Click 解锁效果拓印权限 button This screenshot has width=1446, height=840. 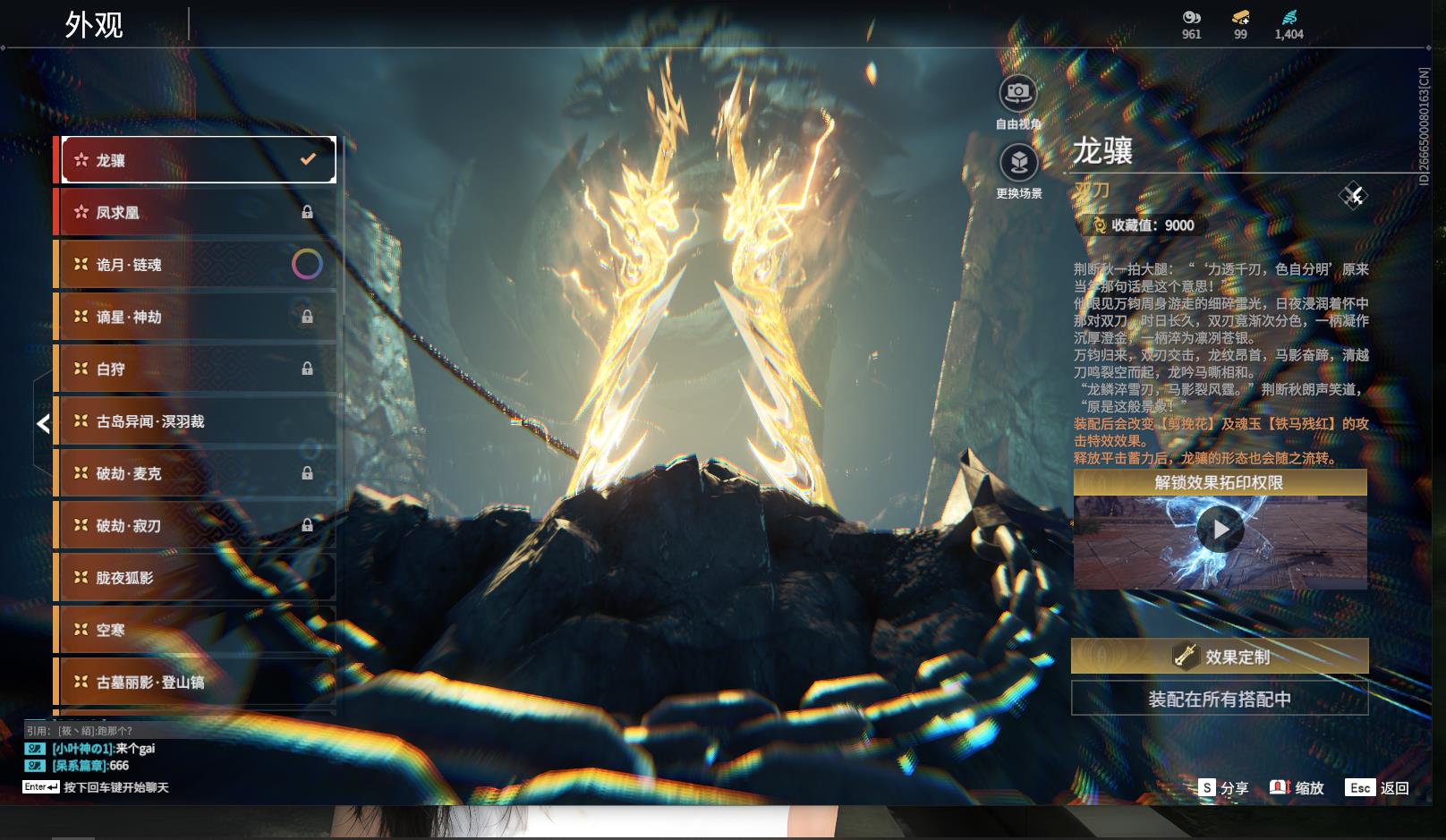[1220, 482]
